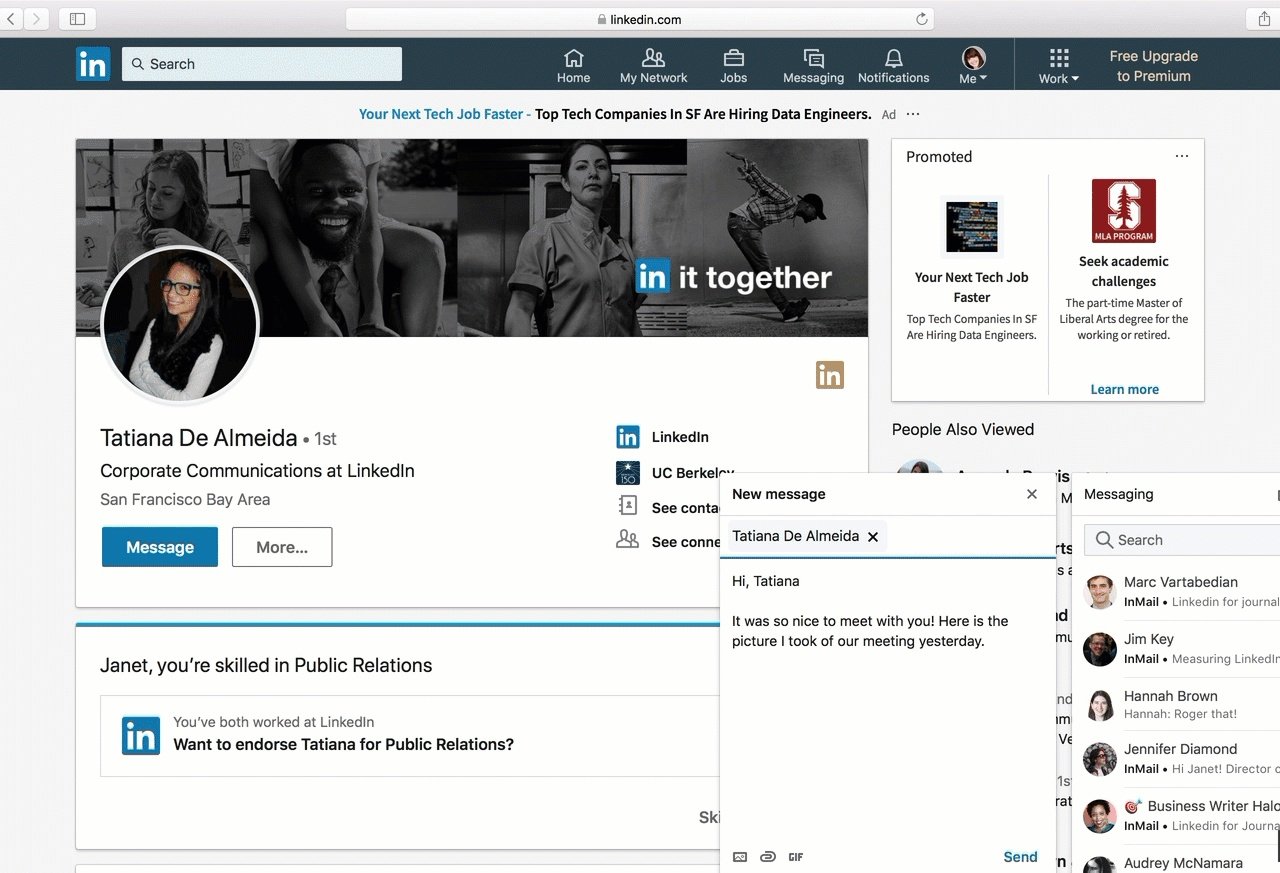Click the See connections people icon
This screenshot has width=1280, height=873.
(x=628, y=540)
